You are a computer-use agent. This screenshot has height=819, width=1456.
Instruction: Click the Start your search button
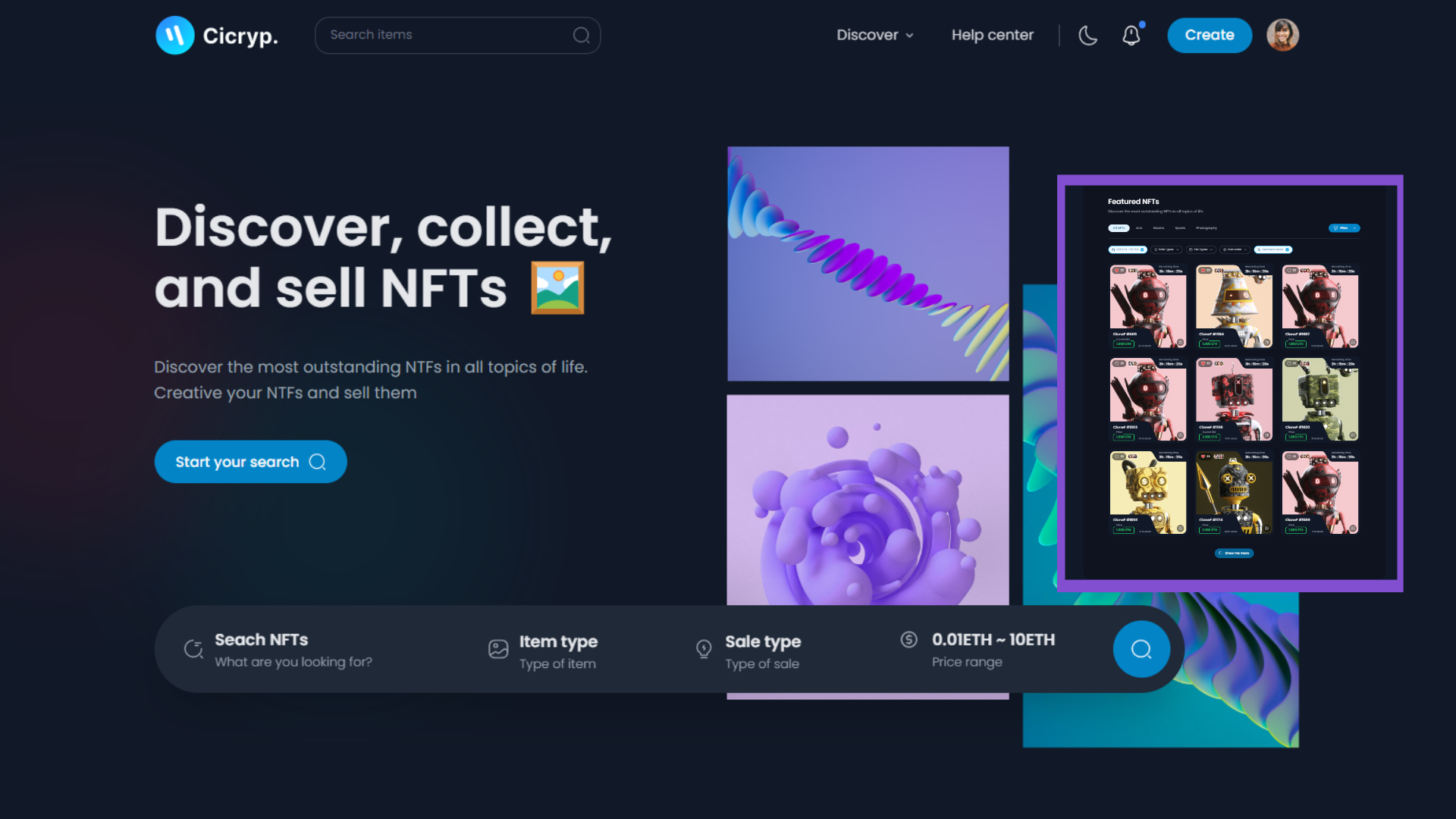tap(251, 462)
